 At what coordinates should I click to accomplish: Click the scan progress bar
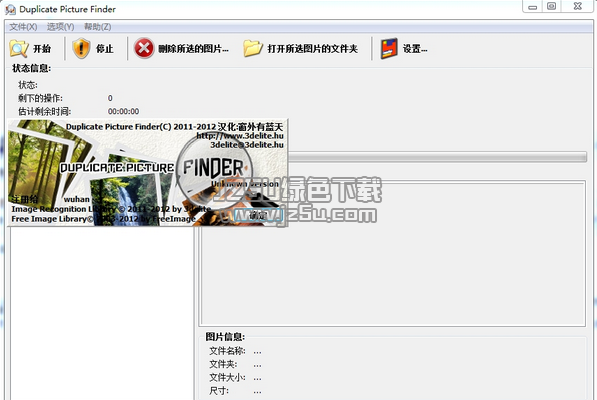[437, 156]
